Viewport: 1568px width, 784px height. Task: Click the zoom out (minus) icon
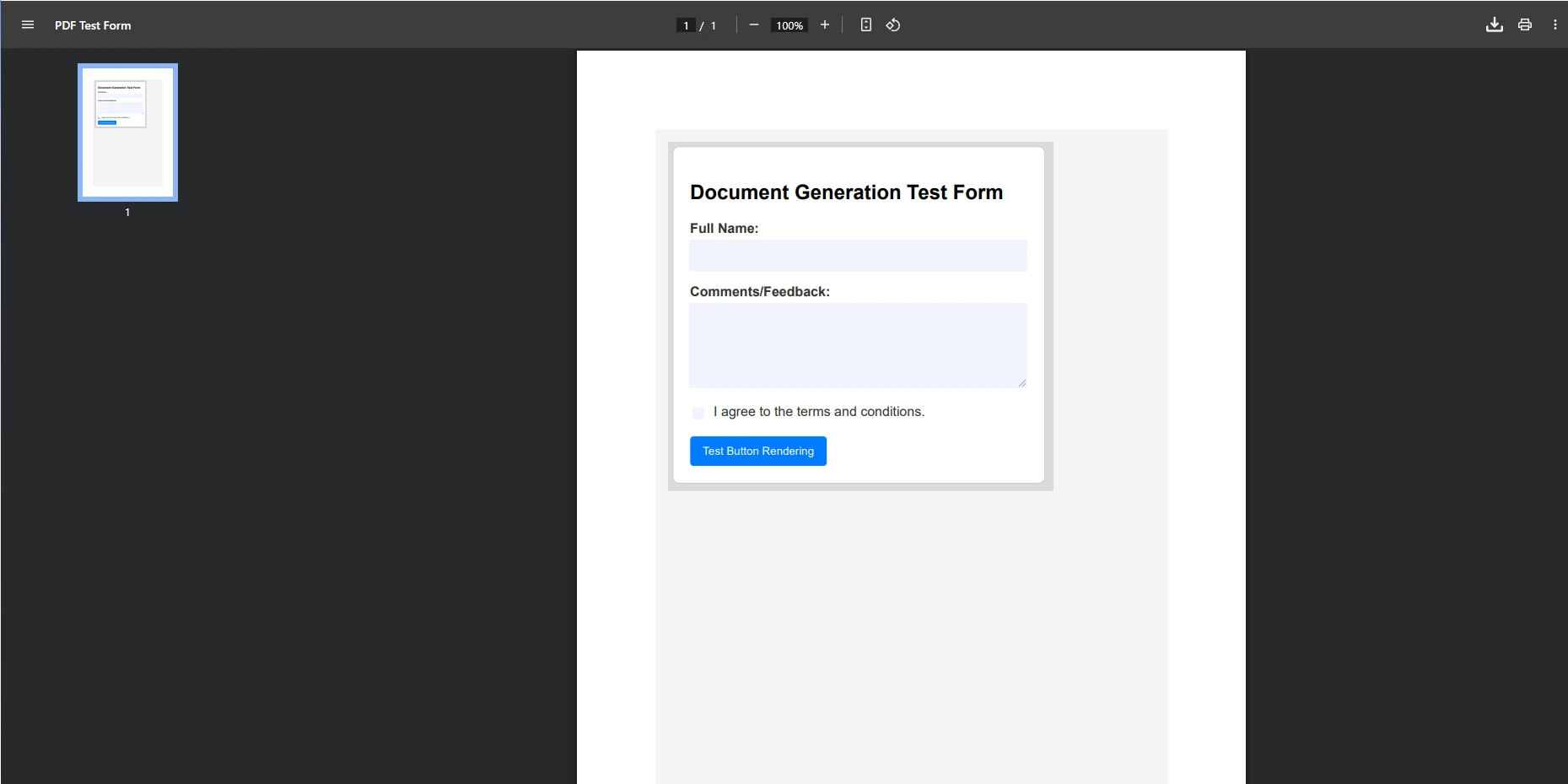tap(753, 24)
